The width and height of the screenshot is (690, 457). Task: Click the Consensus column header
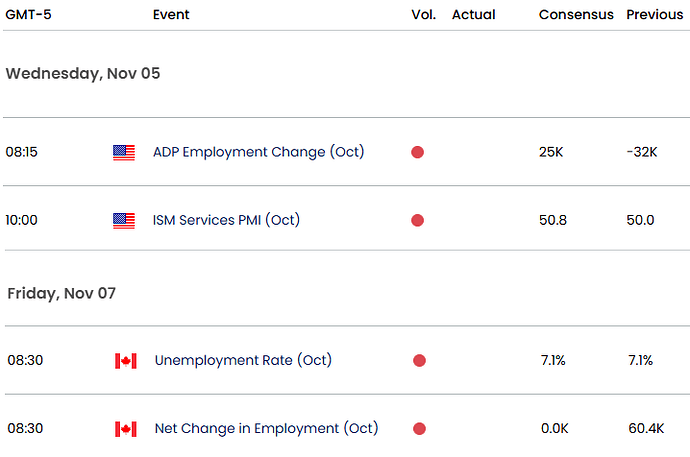point(576,15)
